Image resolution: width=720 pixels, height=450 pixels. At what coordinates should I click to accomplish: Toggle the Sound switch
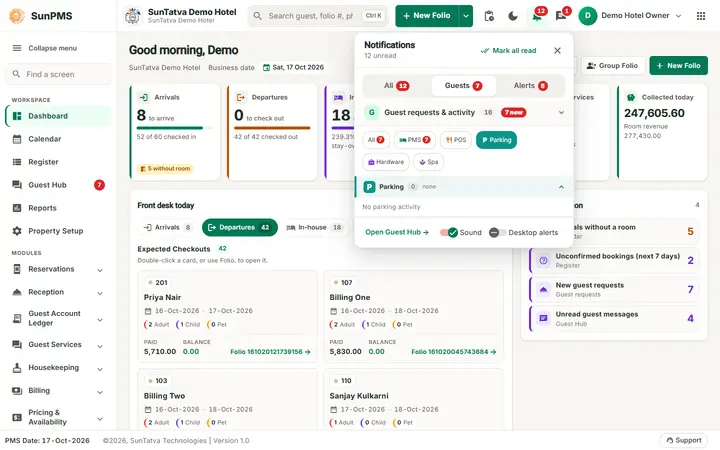point(448,232)
